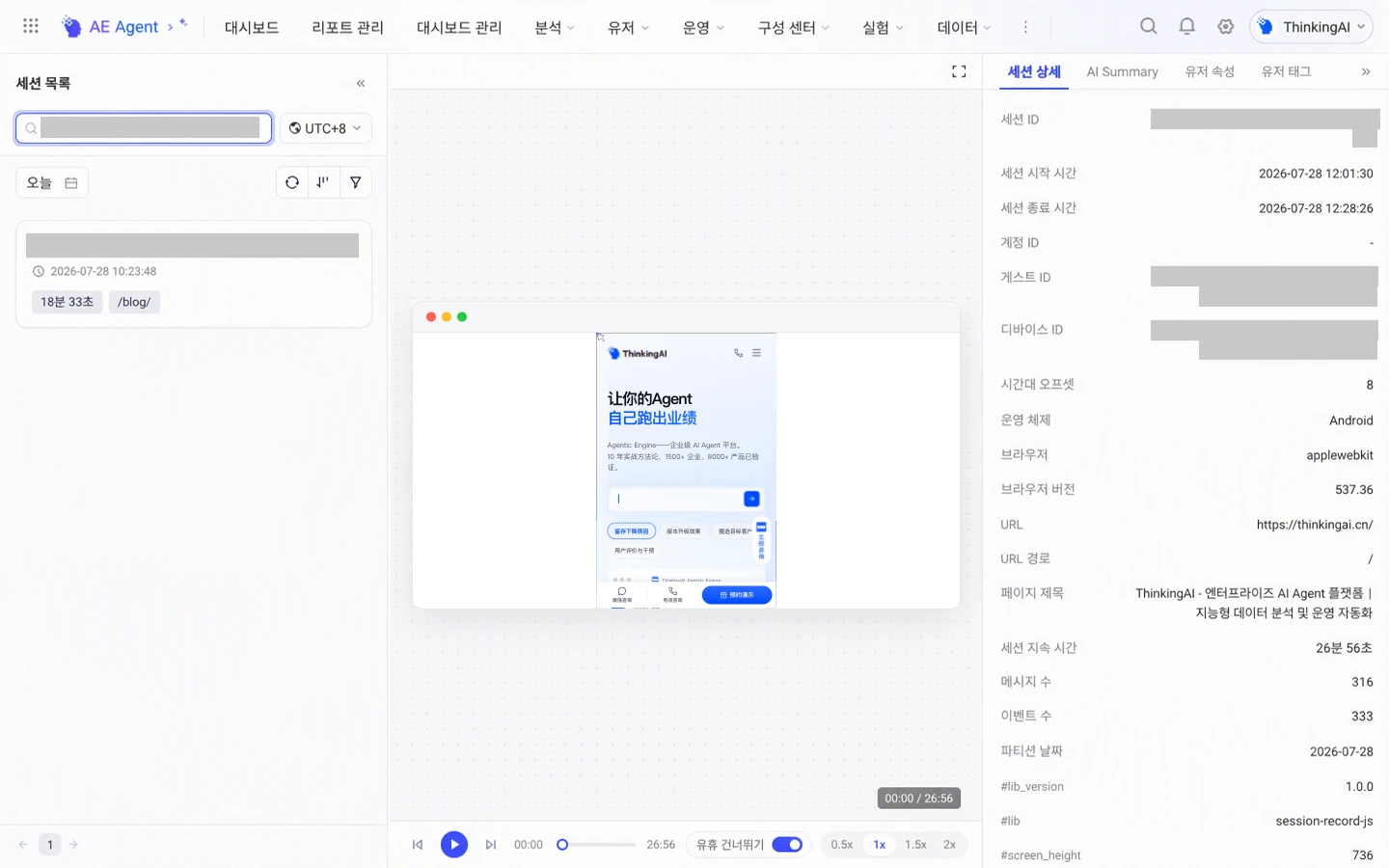
Task: Select 1x playback speed
Action: [880, 845]
